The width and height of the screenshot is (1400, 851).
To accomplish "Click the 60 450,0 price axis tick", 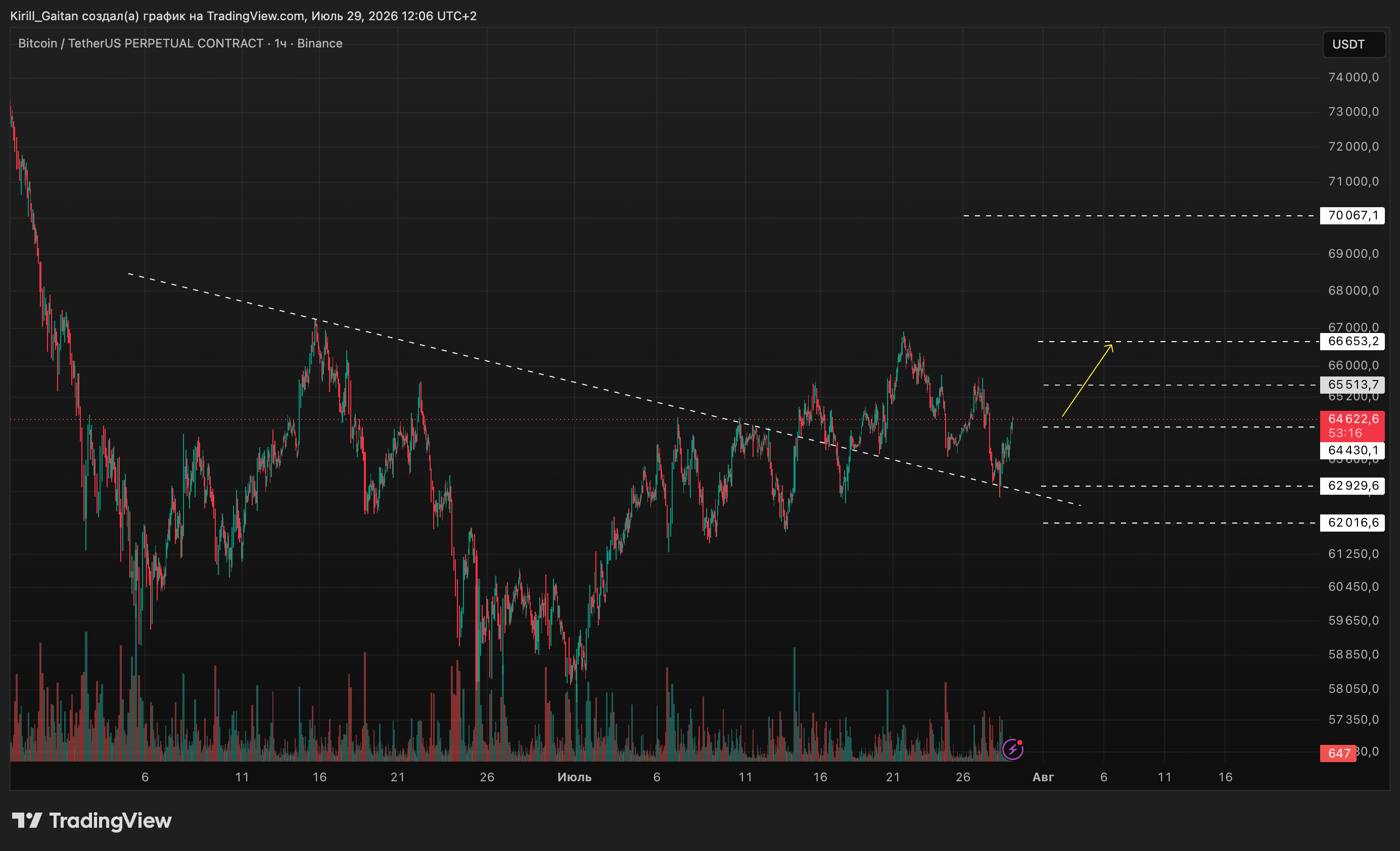I will click(1353, 586).
